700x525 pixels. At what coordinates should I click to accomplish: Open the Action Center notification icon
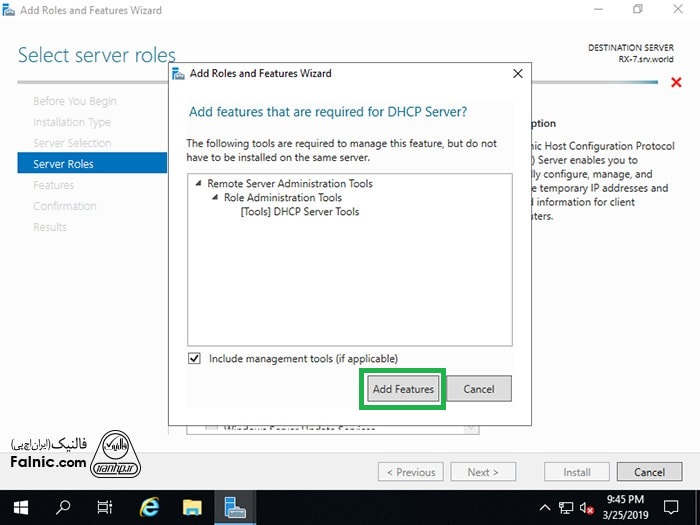(678, 508)
